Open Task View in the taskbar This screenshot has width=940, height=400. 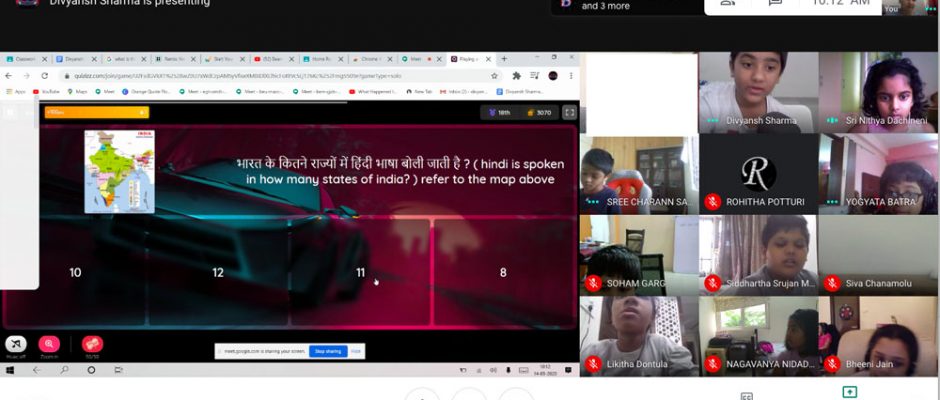[x=119, y=370]
